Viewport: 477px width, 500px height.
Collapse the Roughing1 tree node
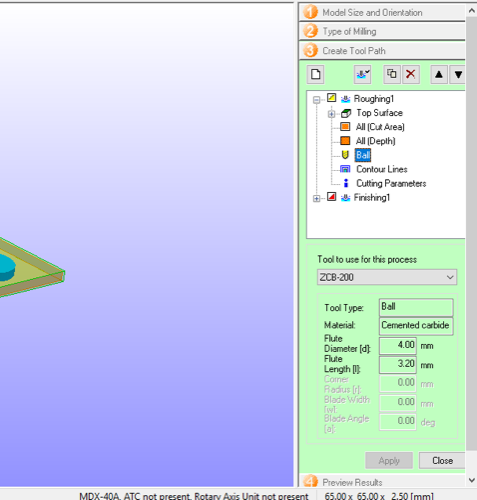[x=316, y=100]
